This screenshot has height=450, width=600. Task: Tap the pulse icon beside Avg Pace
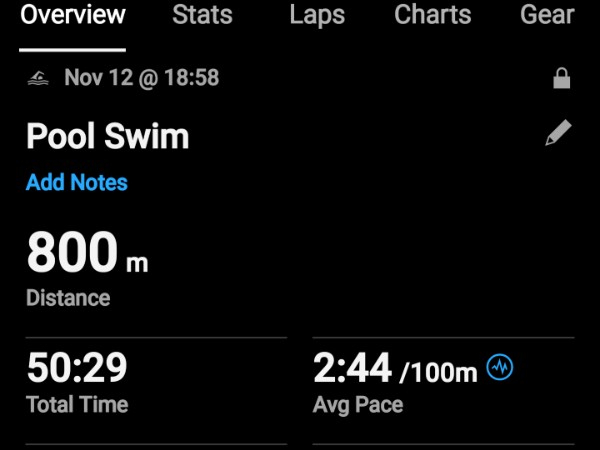click(500, 368)
